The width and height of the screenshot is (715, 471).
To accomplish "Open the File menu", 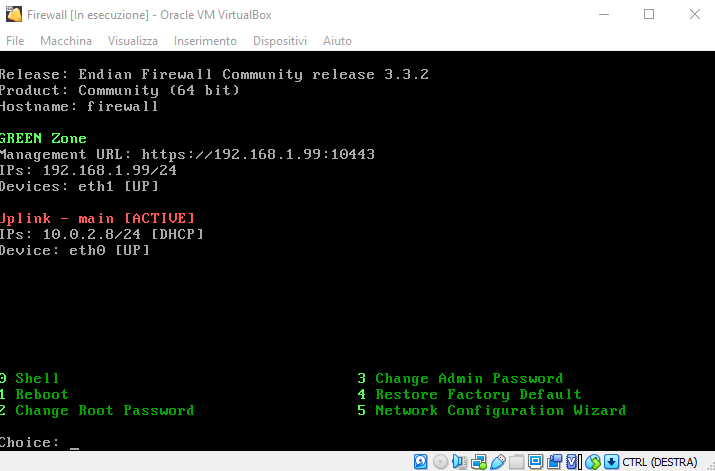I will point(15,41).
